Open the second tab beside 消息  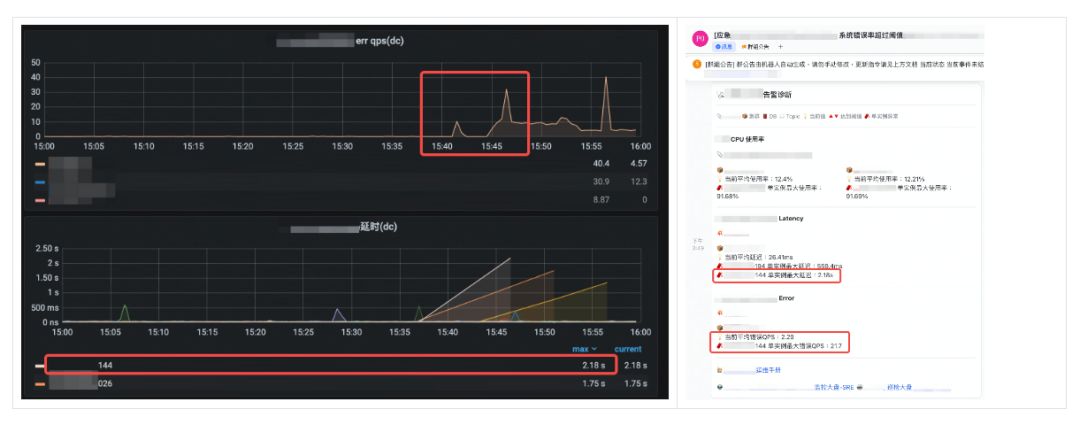tap(756, 46)
